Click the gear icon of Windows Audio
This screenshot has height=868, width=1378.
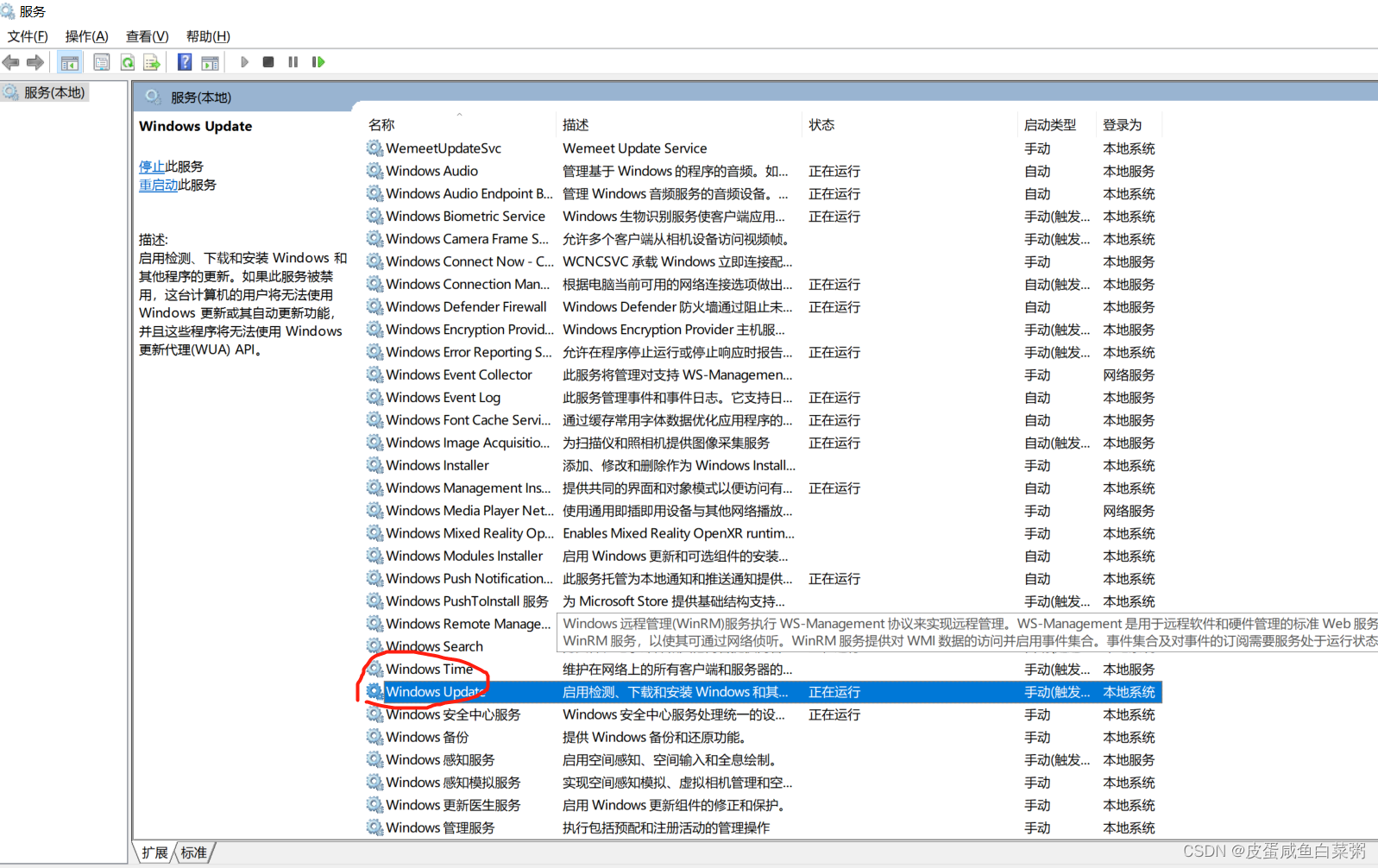tap(374, 171)
